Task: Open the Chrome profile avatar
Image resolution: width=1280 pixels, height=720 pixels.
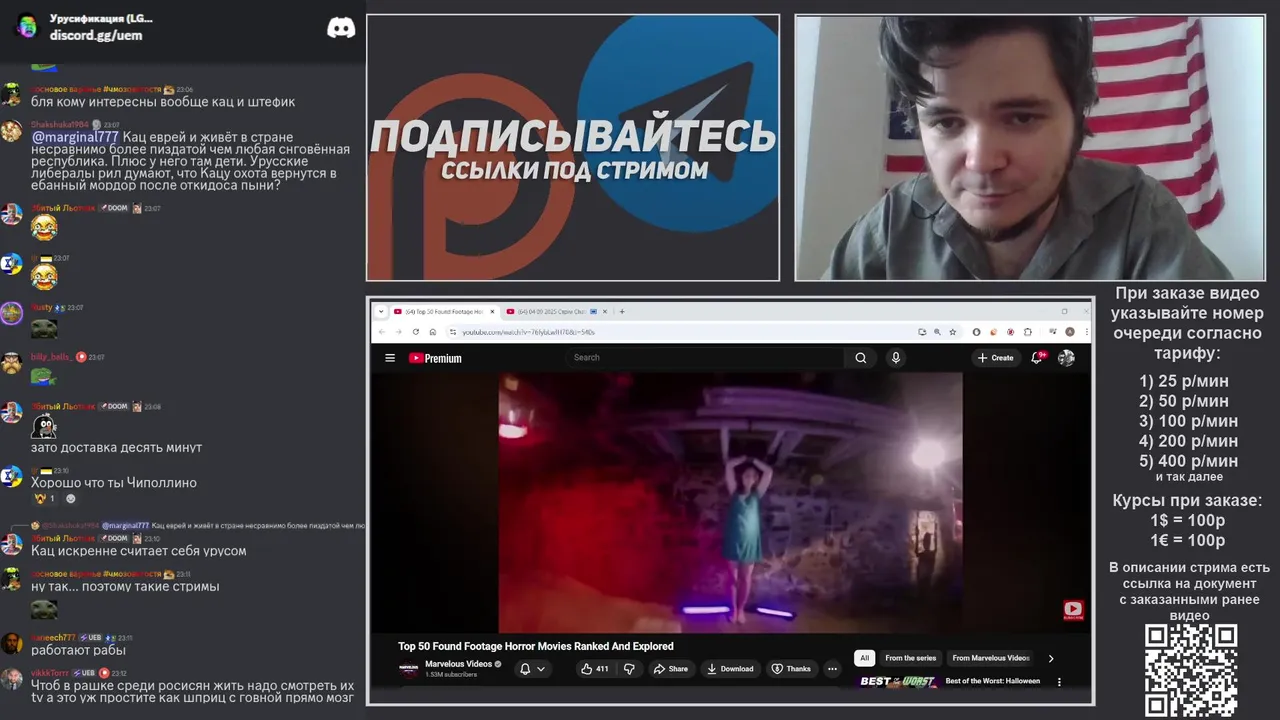Action: [1070, 332]
